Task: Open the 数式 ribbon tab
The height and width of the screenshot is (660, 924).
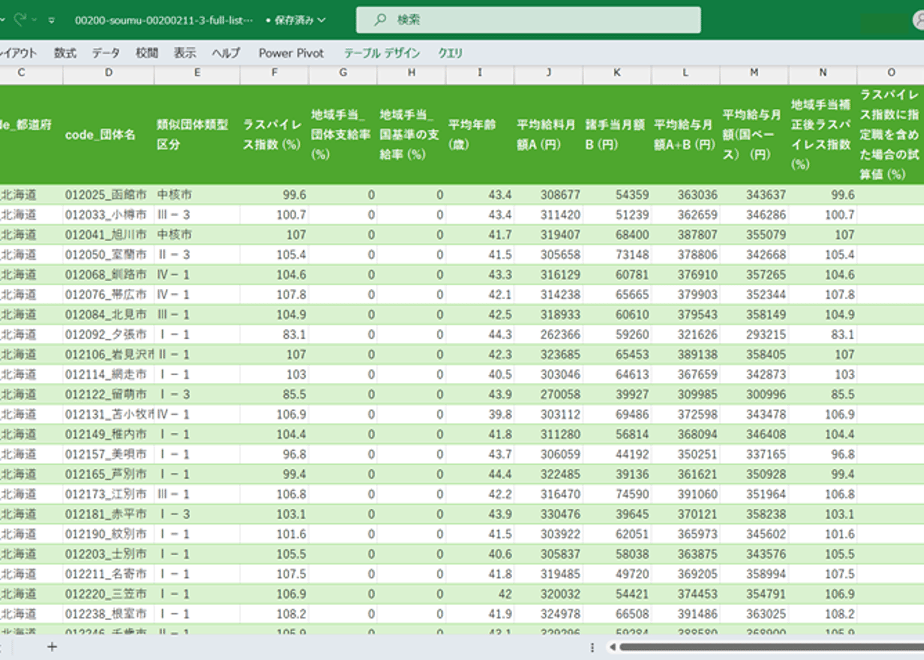Action: (65, 53)
